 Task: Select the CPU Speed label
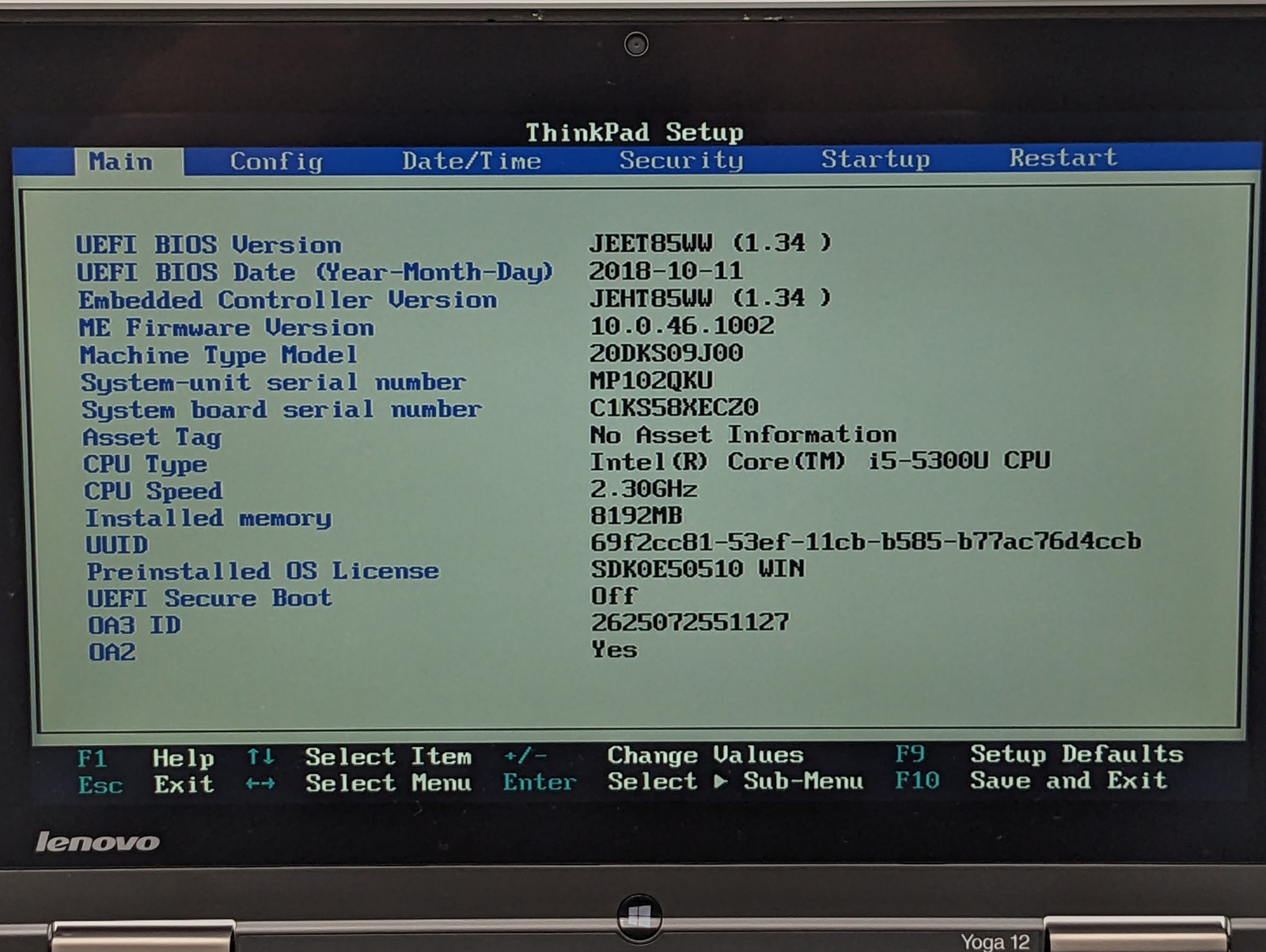point(154,491)
